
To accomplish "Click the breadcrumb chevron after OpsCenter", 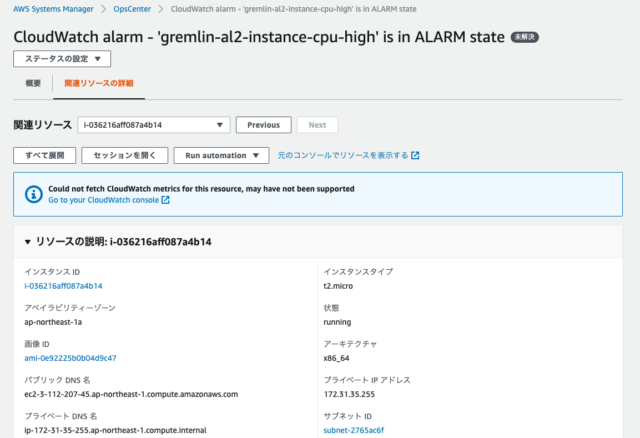I will coord(161,9).
